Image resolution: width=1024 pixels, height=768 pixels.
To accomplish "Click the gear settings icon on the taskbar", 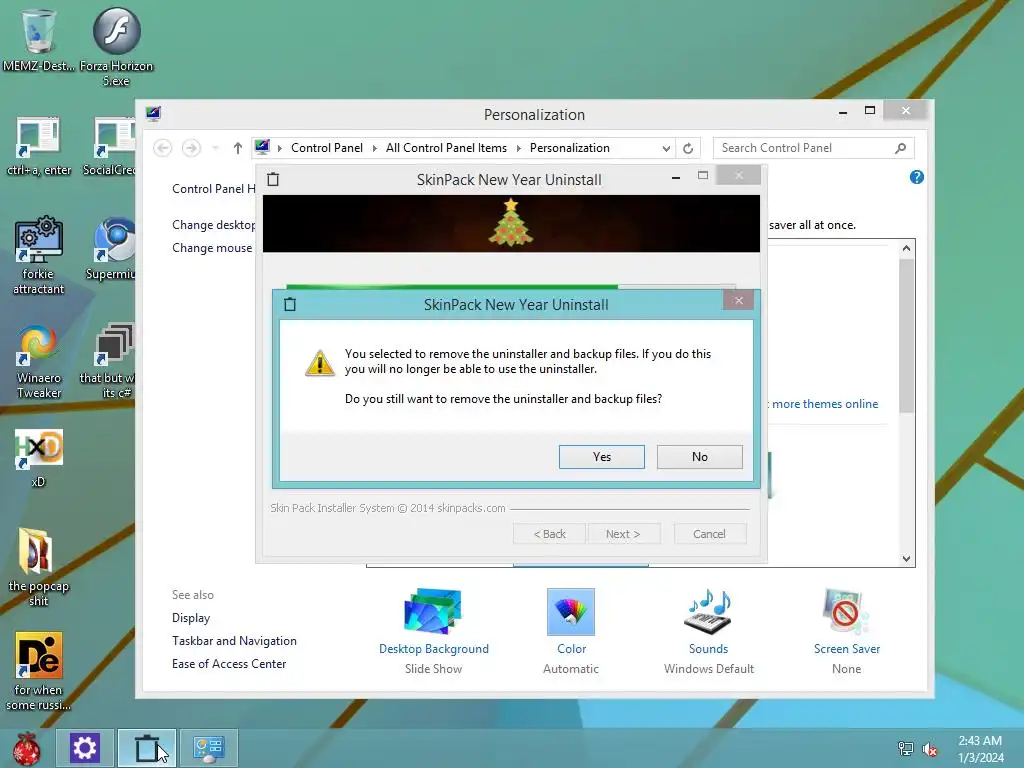I will click(x=84, y=748).
